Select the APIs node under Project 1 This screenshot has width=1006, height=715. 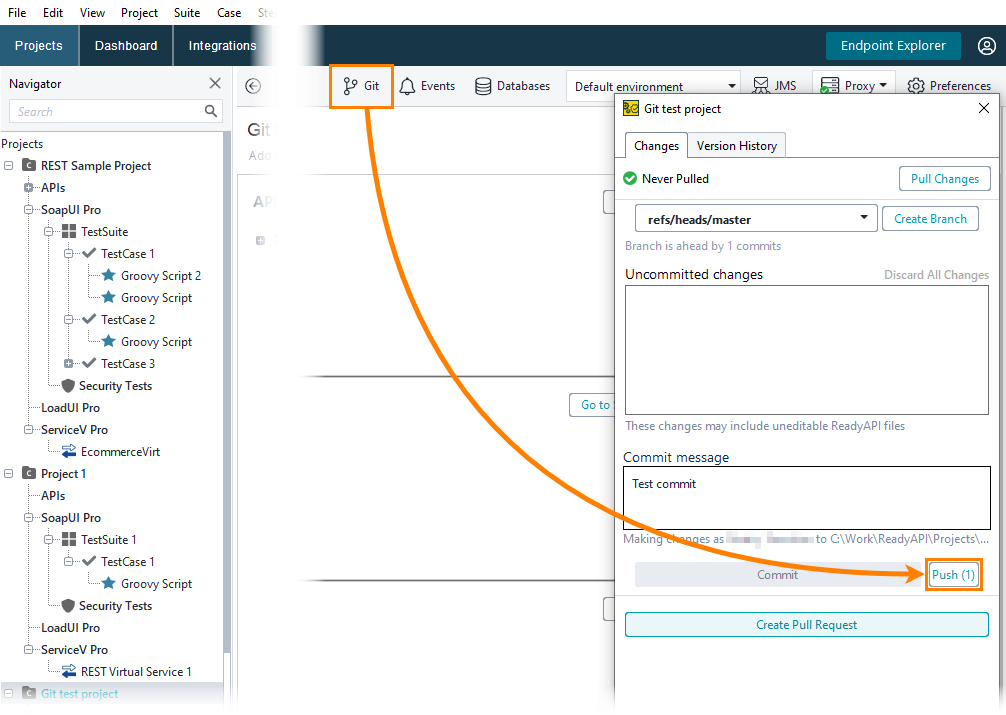[x=53, y=495]
